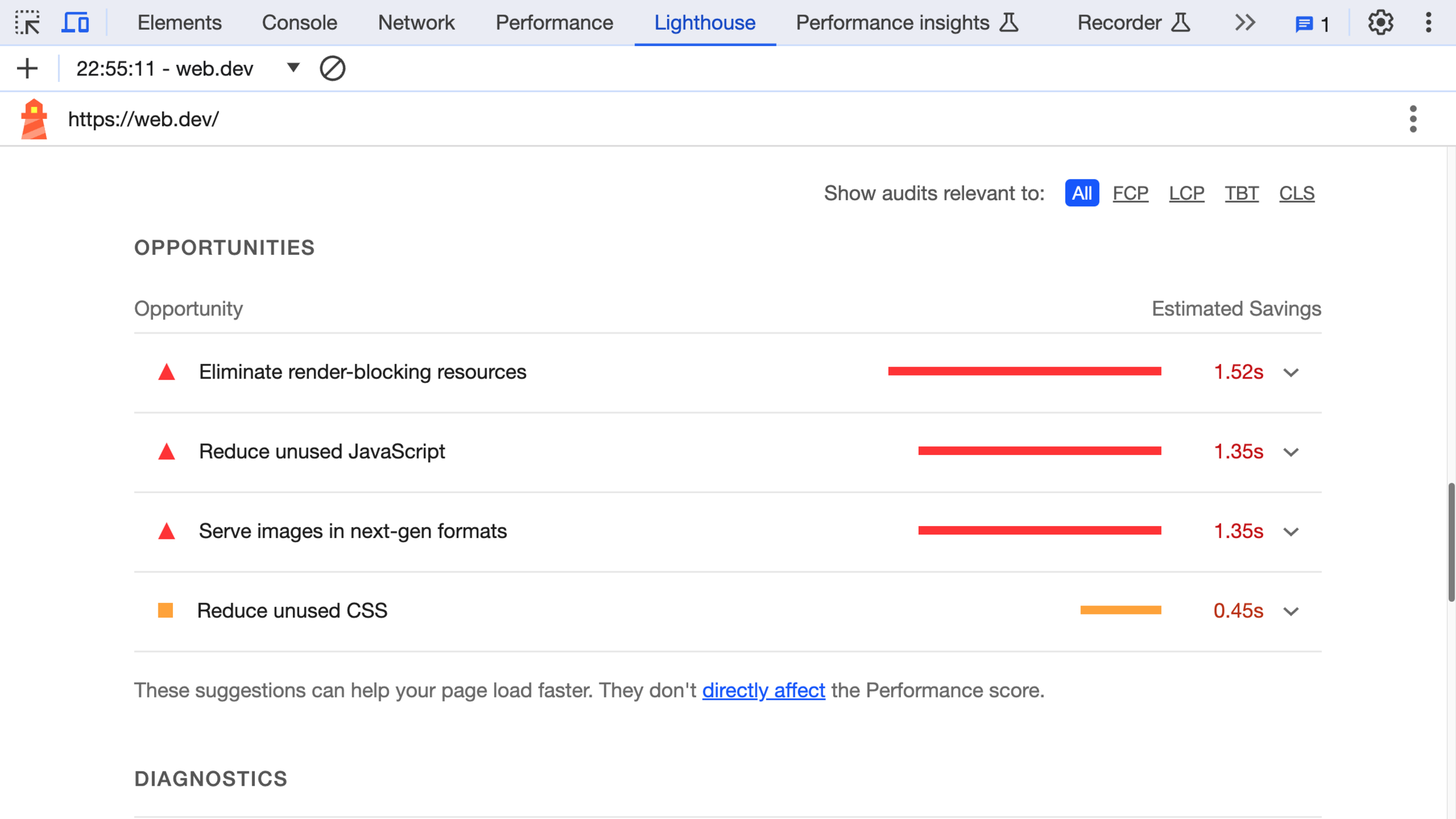Activate the inspect element picker icon

[x=27, y=23]
